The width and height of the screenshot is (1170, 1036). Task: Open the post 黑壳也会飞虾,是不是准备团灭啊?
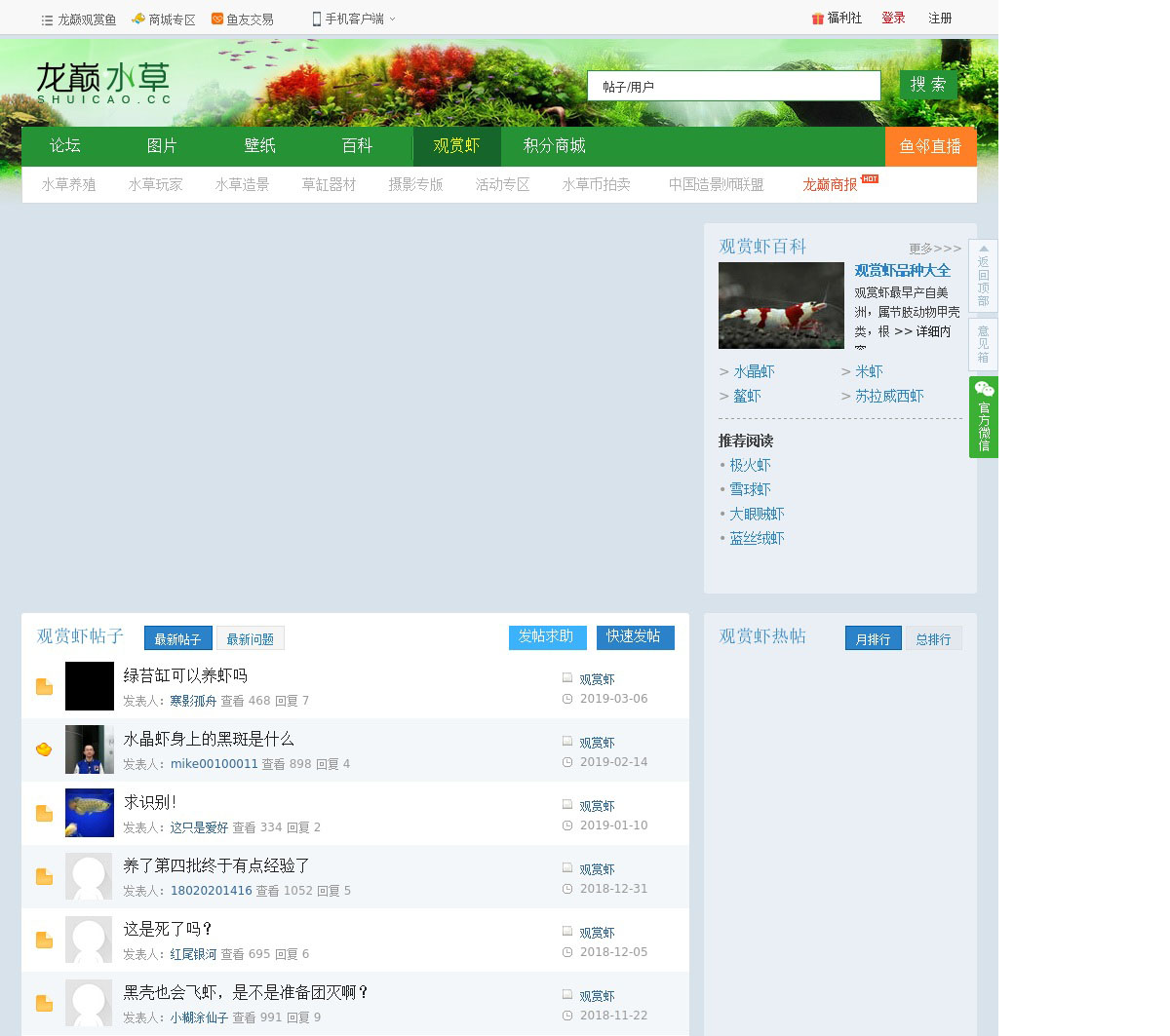[246, 992]
